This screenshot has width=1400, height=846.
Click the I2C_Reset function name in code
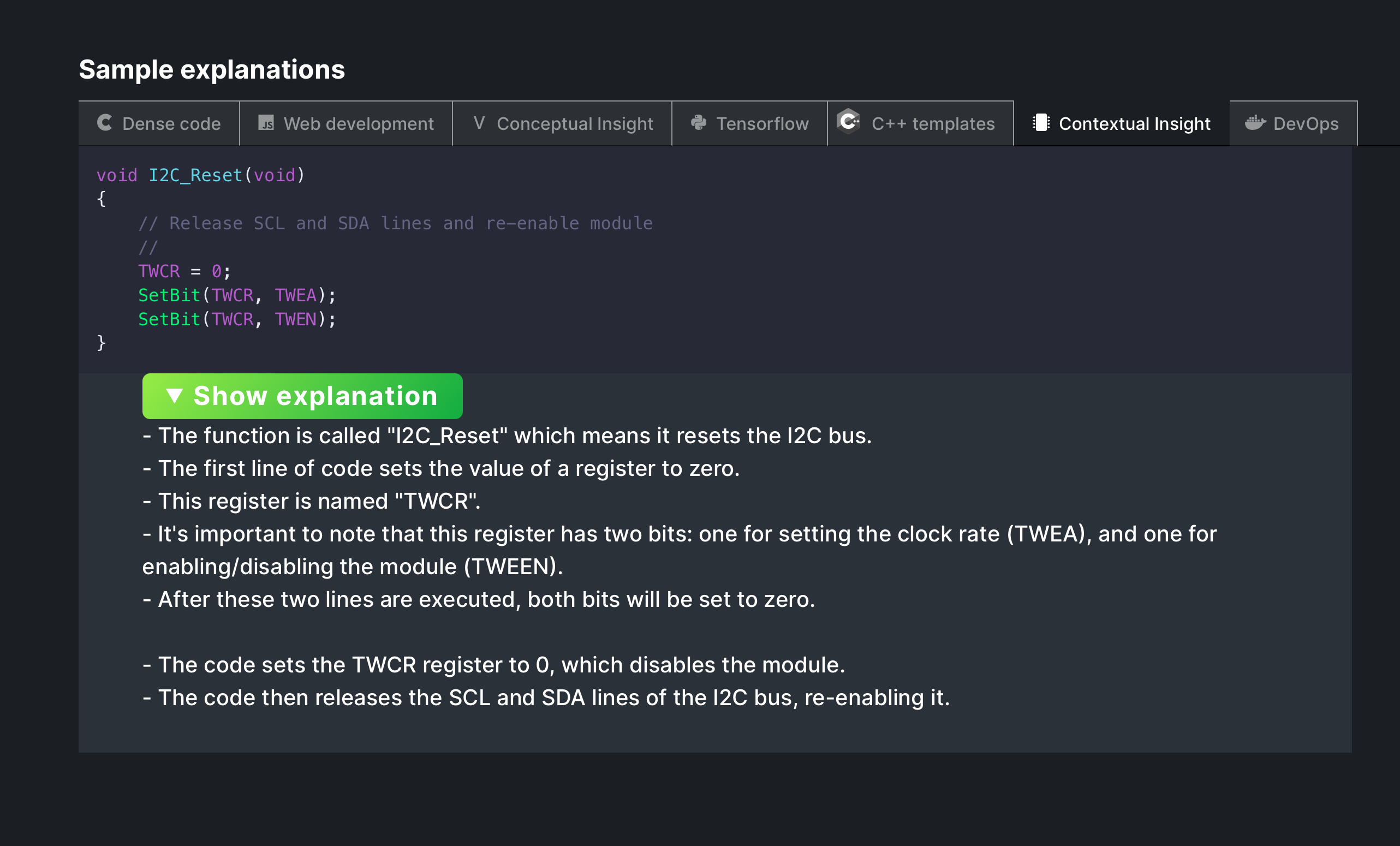coord(195,175)
